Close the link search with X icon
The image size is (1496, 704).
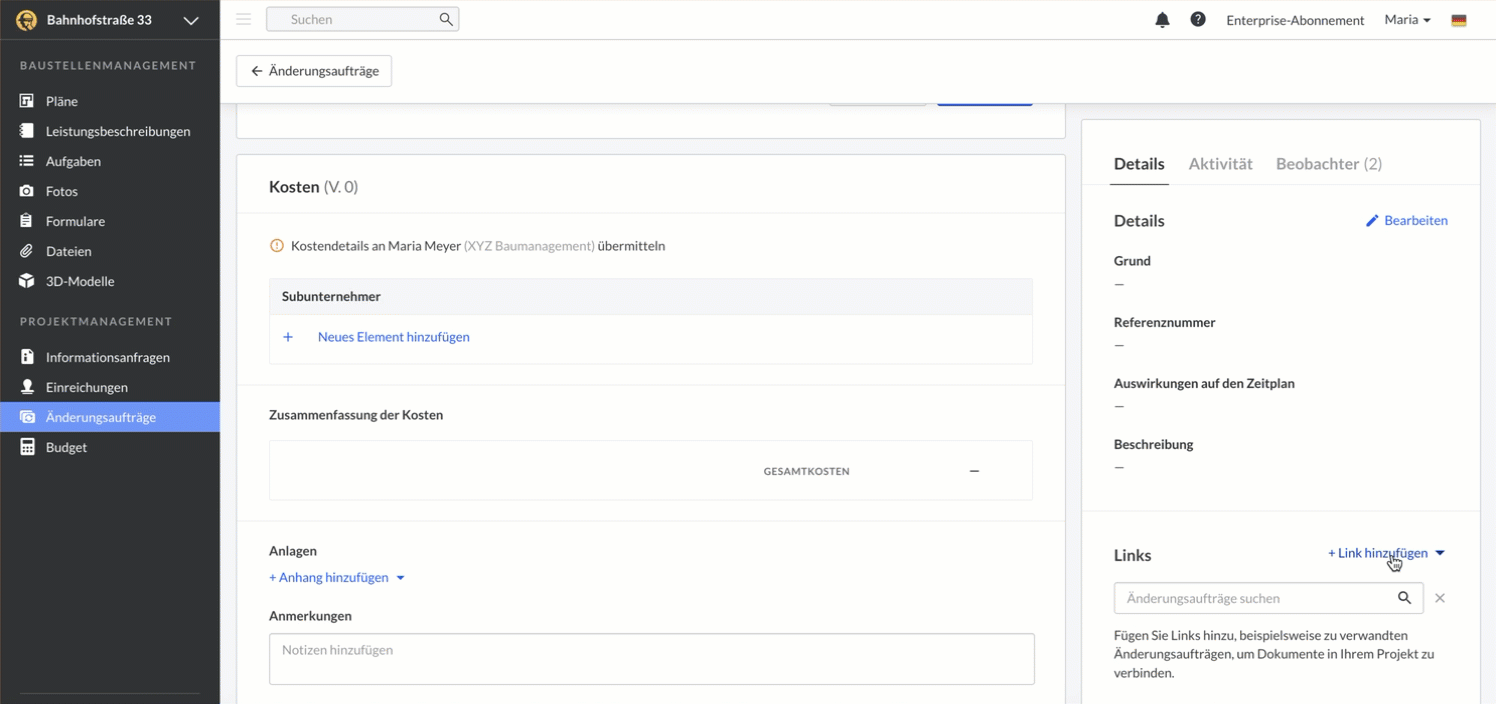point(1440,598)
